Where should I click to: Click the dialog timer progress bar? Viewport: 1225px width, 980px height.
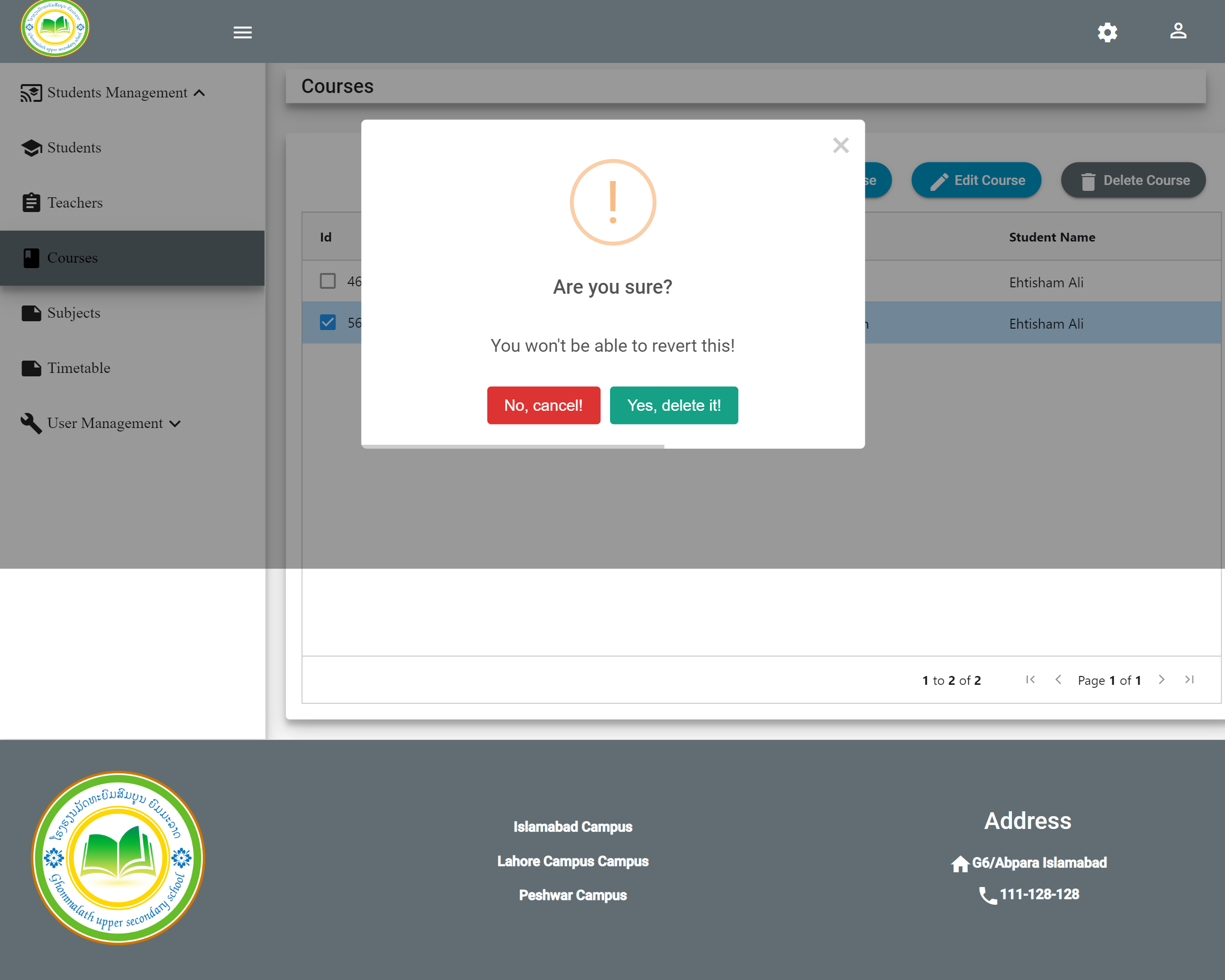tap(513, 447)
